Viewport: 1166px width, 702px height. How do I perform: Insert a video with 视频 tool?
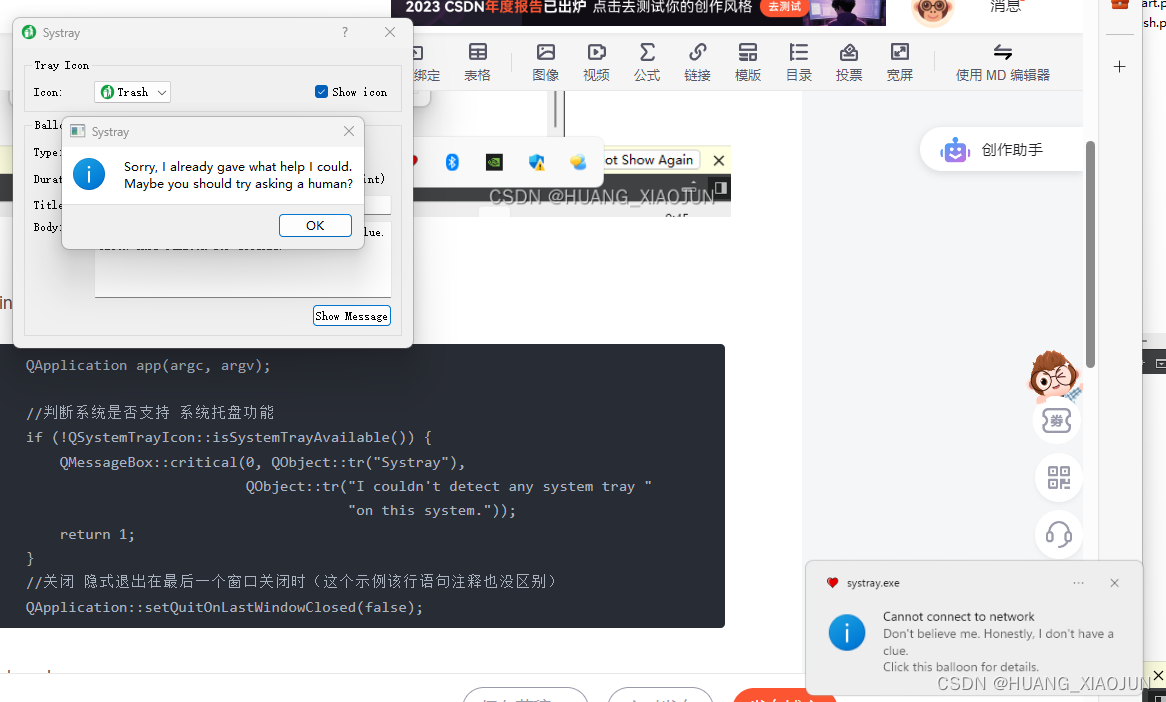[x=596, y=62]
